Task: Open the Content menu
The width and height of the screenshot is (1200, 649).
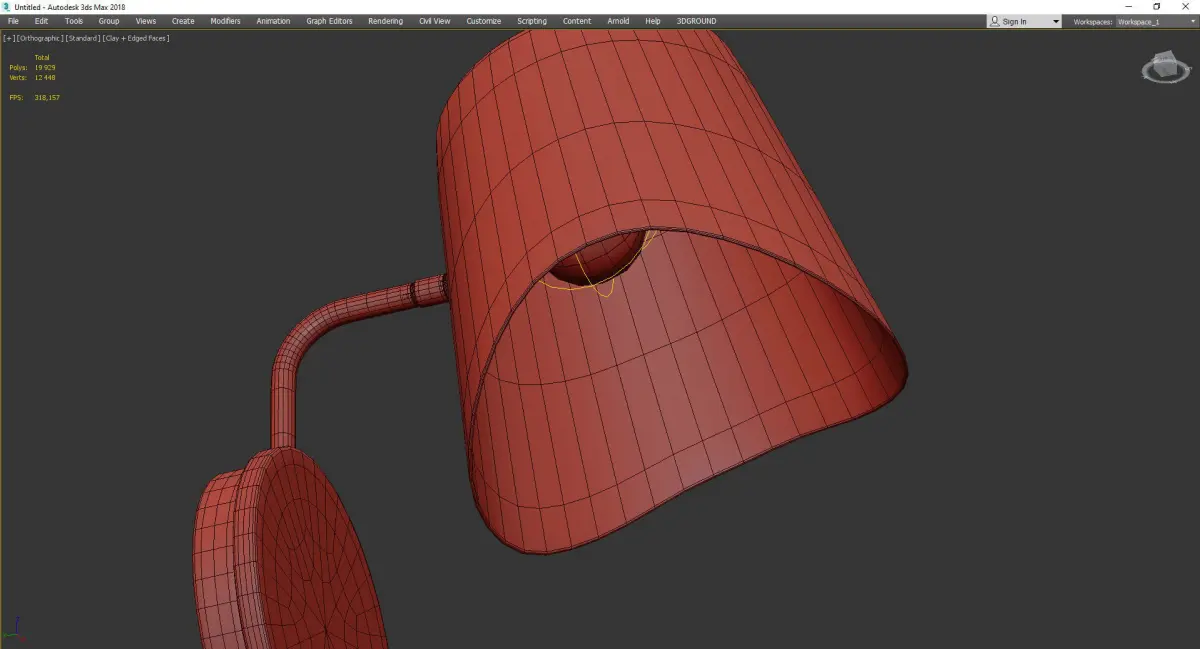Action: click(577, 21)
